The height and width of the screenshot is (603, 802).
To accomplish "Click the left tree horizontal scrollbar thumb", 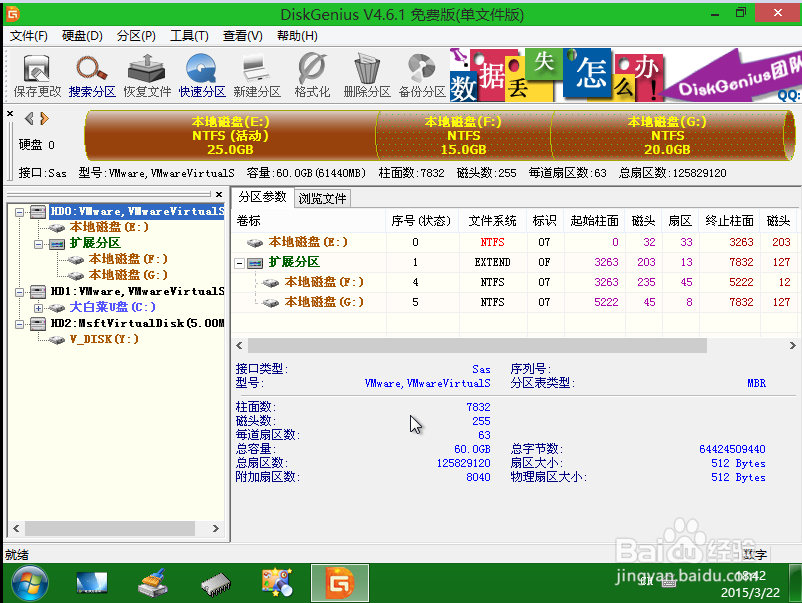I will coord(110,528).
